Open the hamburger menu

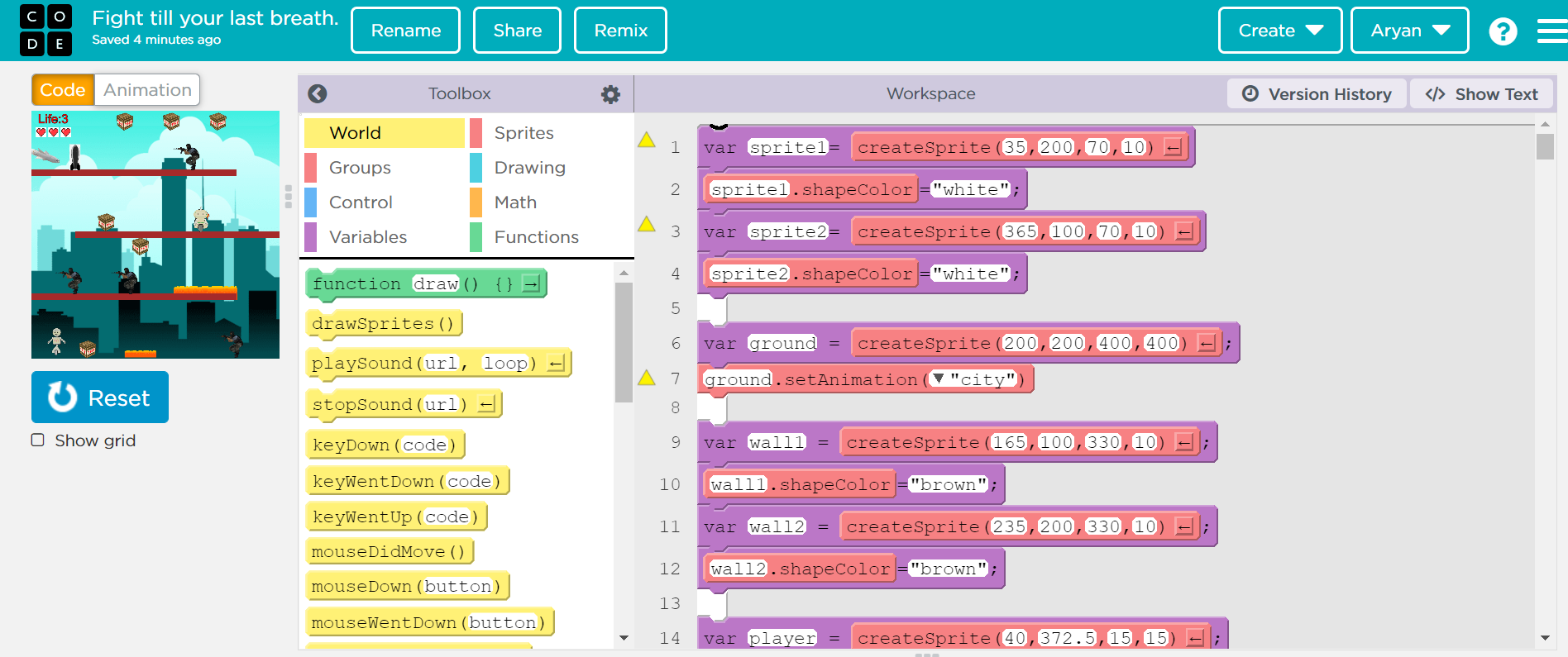click(1552, 31)
